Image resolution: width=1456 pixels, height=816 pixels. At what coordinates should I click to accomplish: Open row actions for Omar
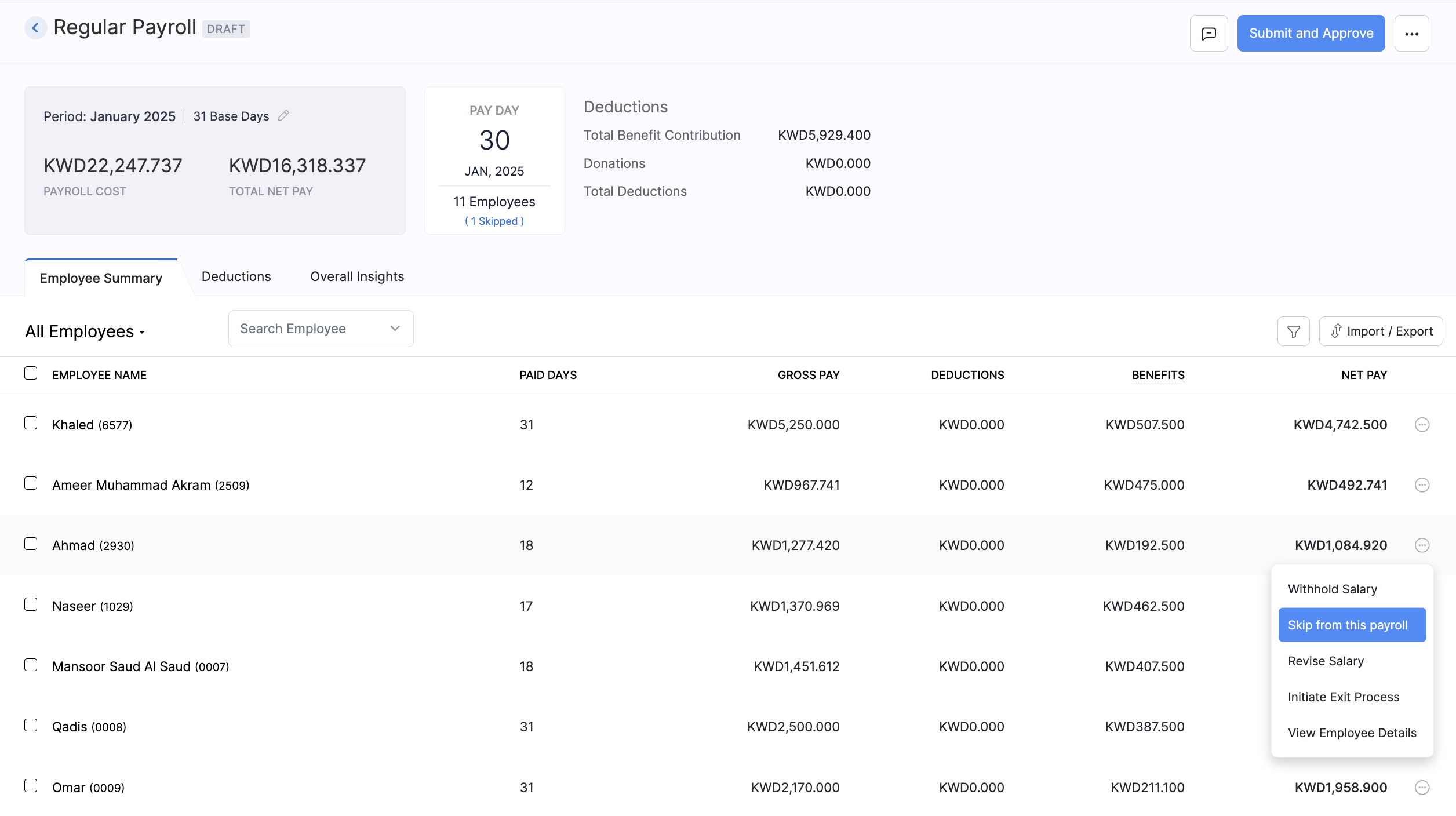point(1422,787)
